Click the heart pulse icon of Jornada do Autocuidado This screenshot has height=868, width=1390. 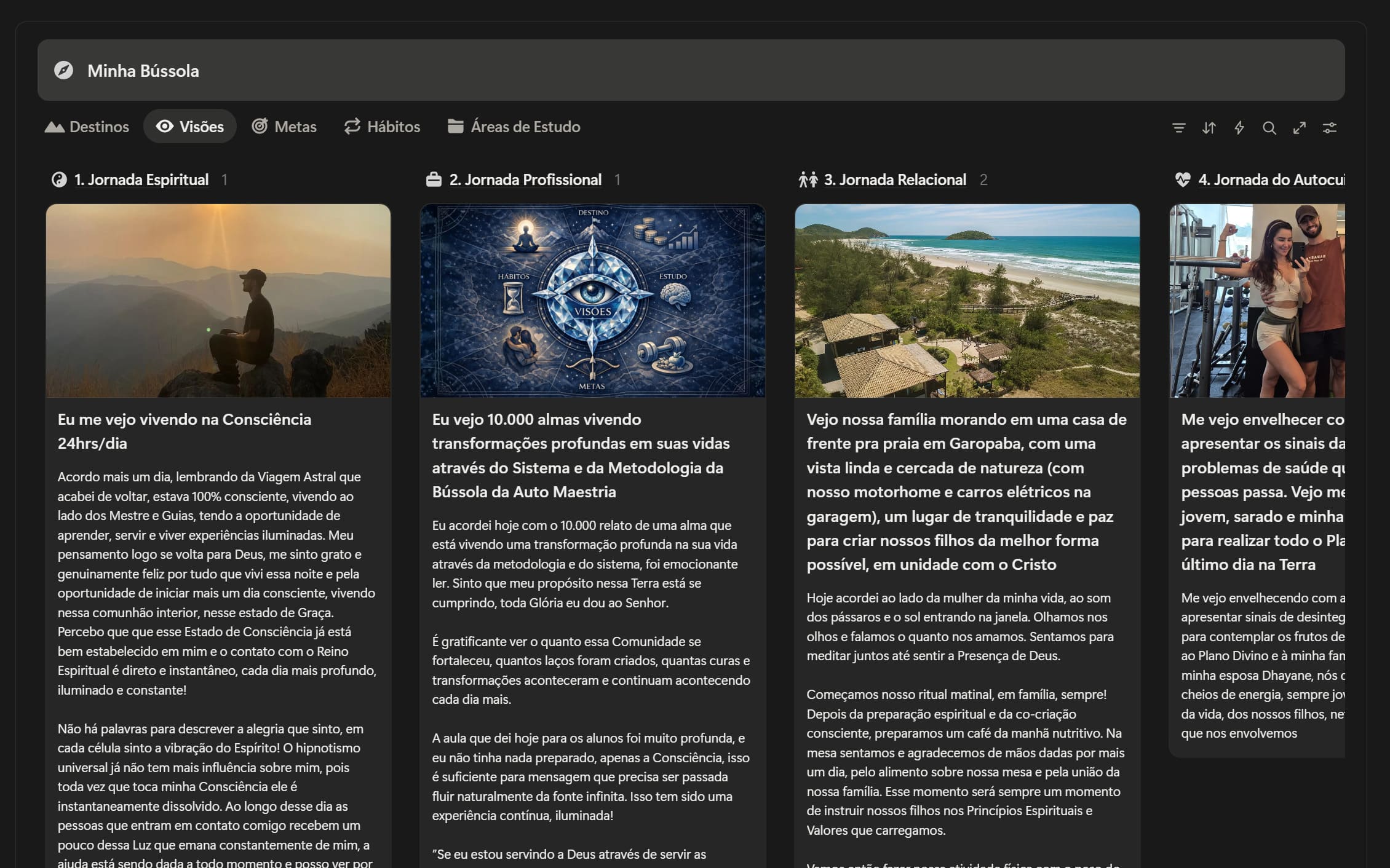coord(1183,180)
